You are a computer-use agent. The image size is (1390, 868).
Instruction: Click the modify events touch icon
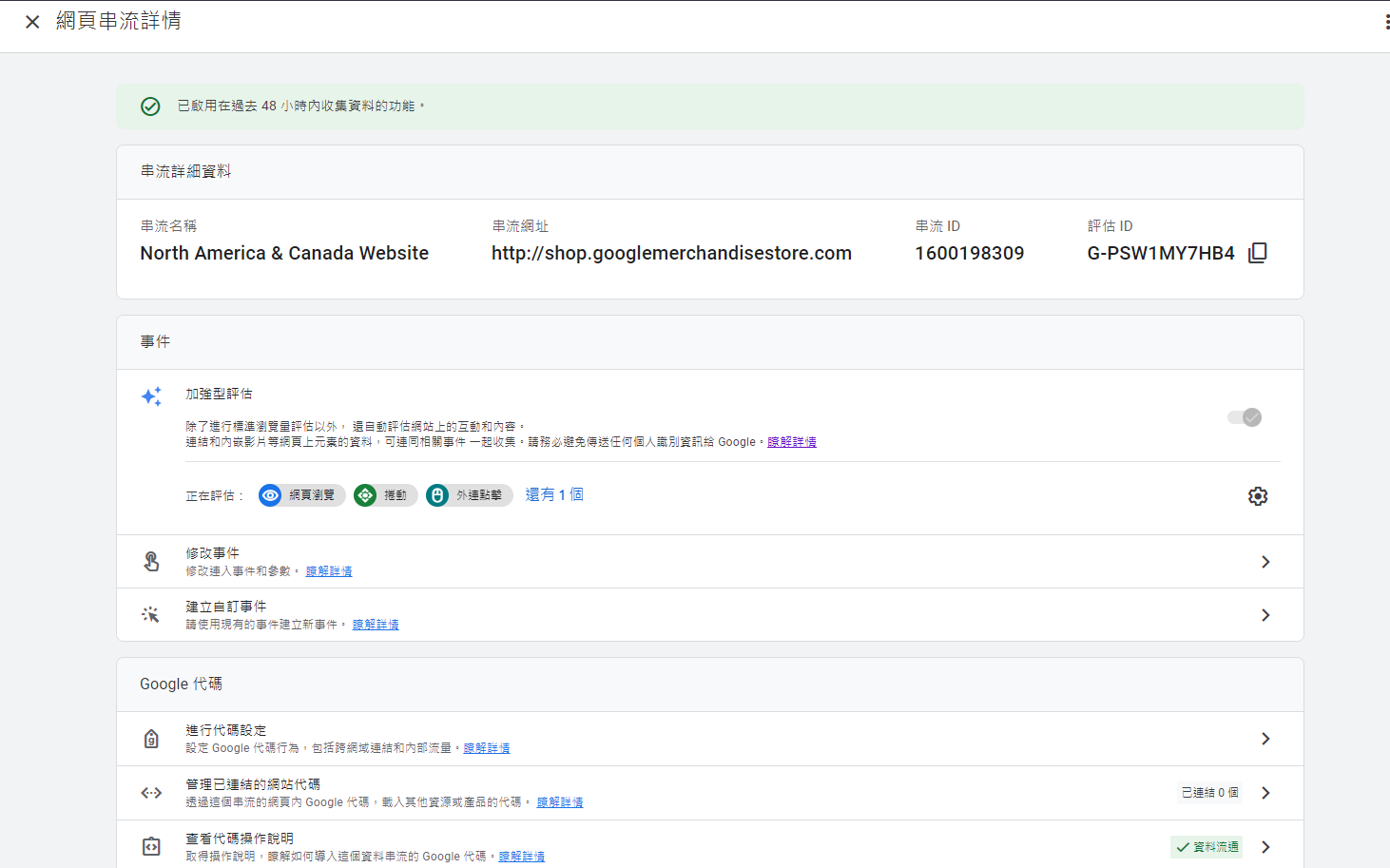tap(151, 562)
